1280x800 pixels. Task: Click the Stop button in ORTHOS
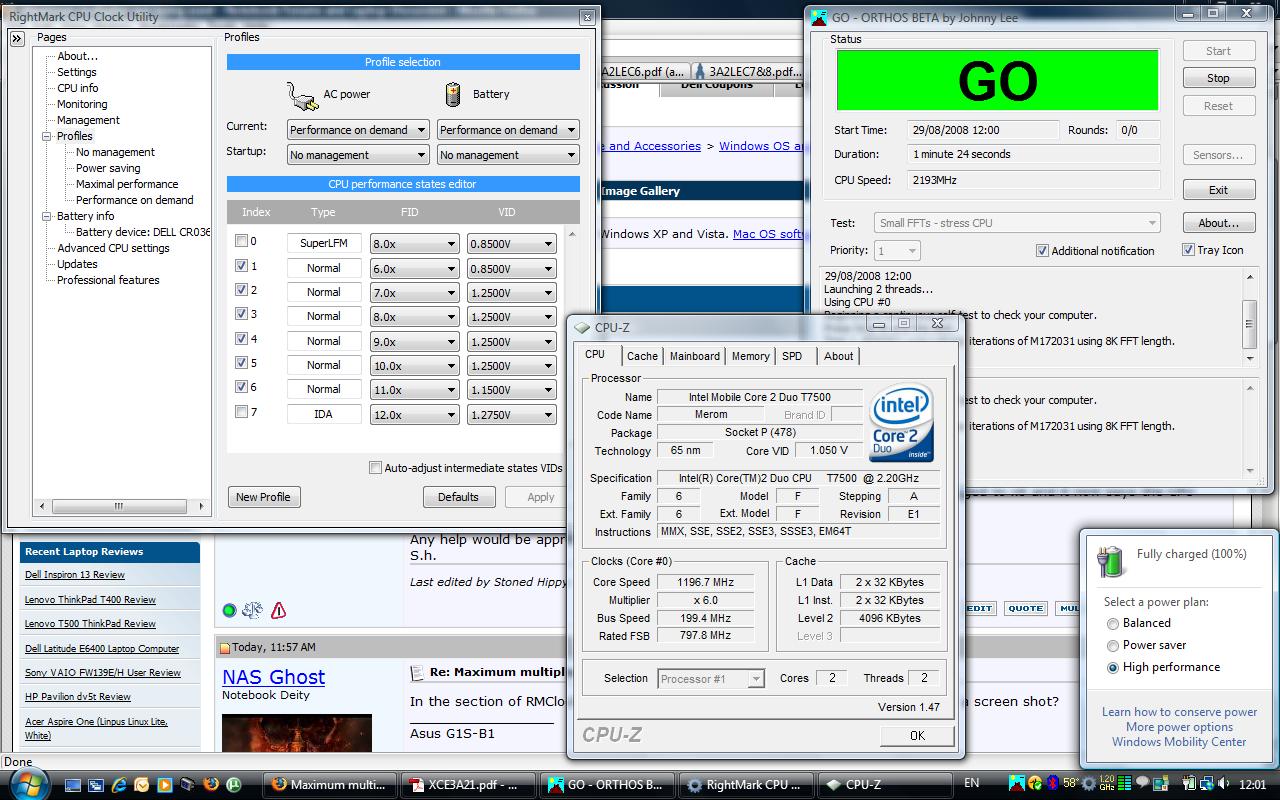1218,78
